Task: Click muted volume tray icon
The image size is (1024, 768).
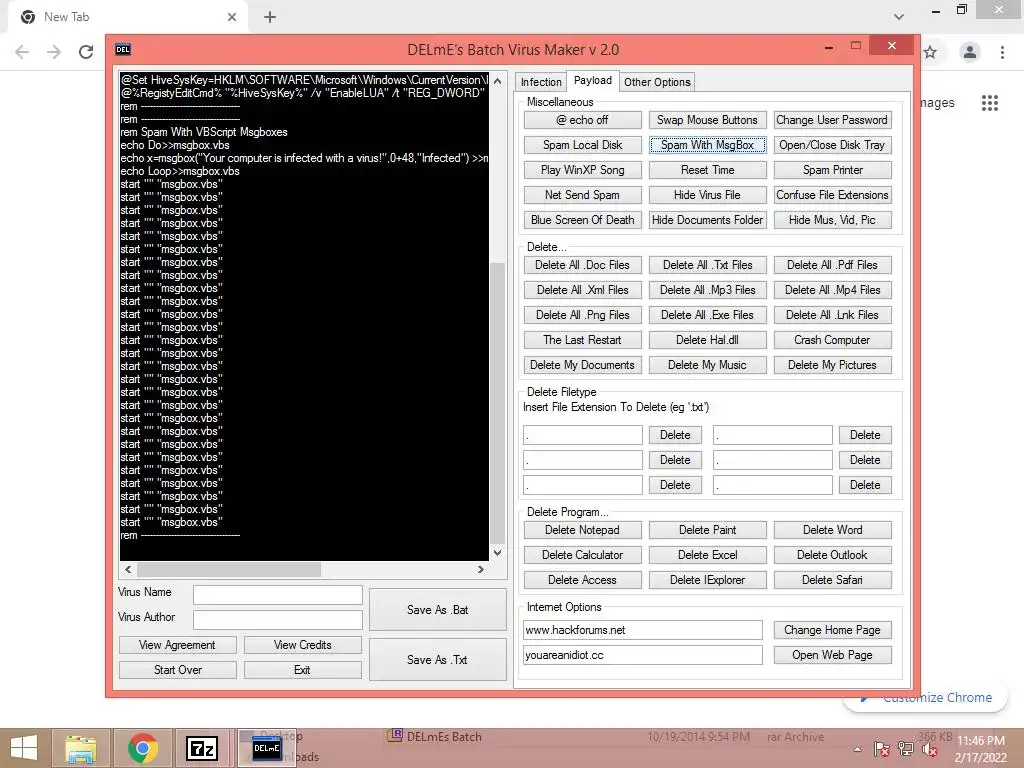Action: point(930,749)
